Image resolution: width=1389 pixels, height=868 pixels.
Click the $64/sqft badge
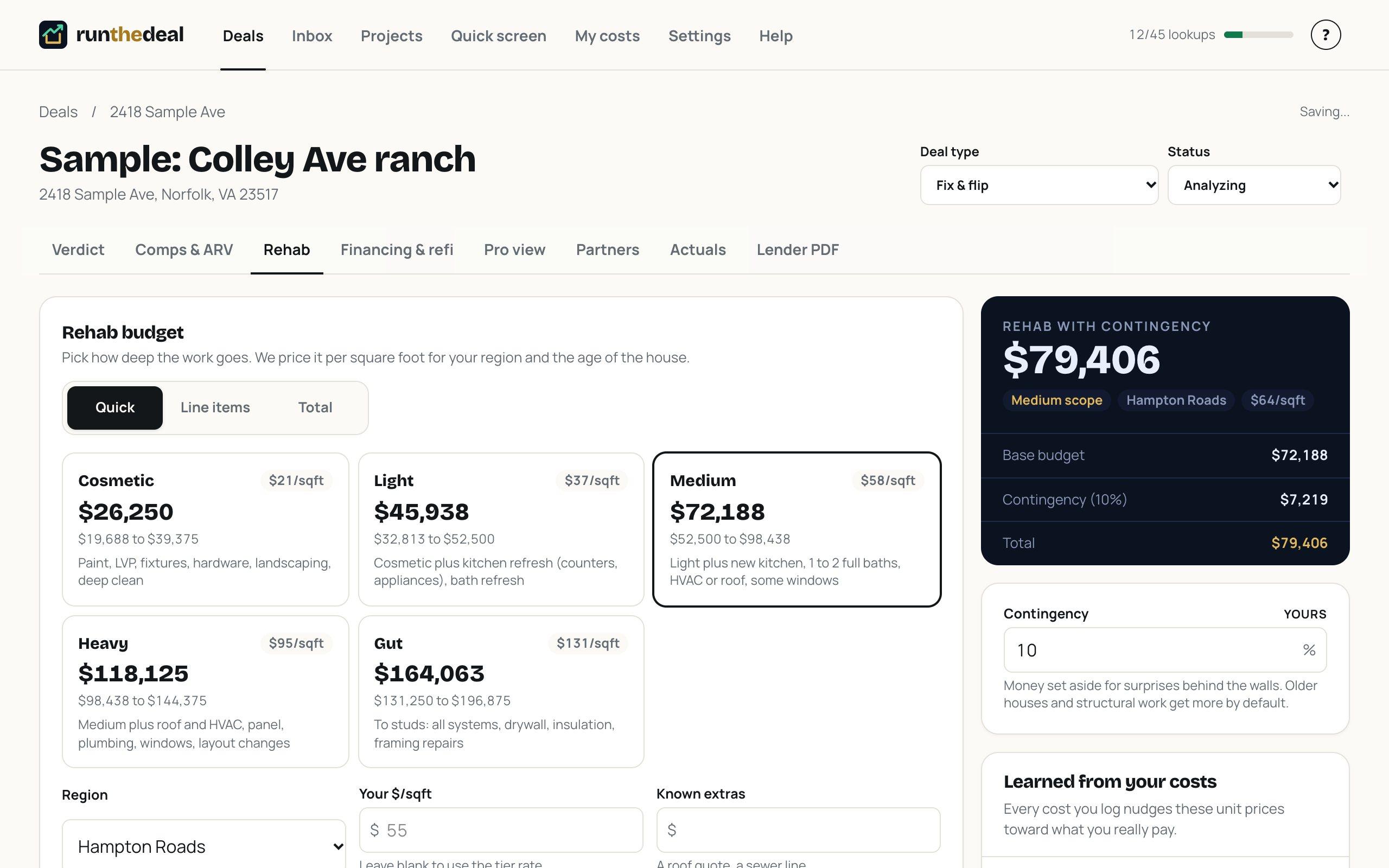[x=1278, y=400]
